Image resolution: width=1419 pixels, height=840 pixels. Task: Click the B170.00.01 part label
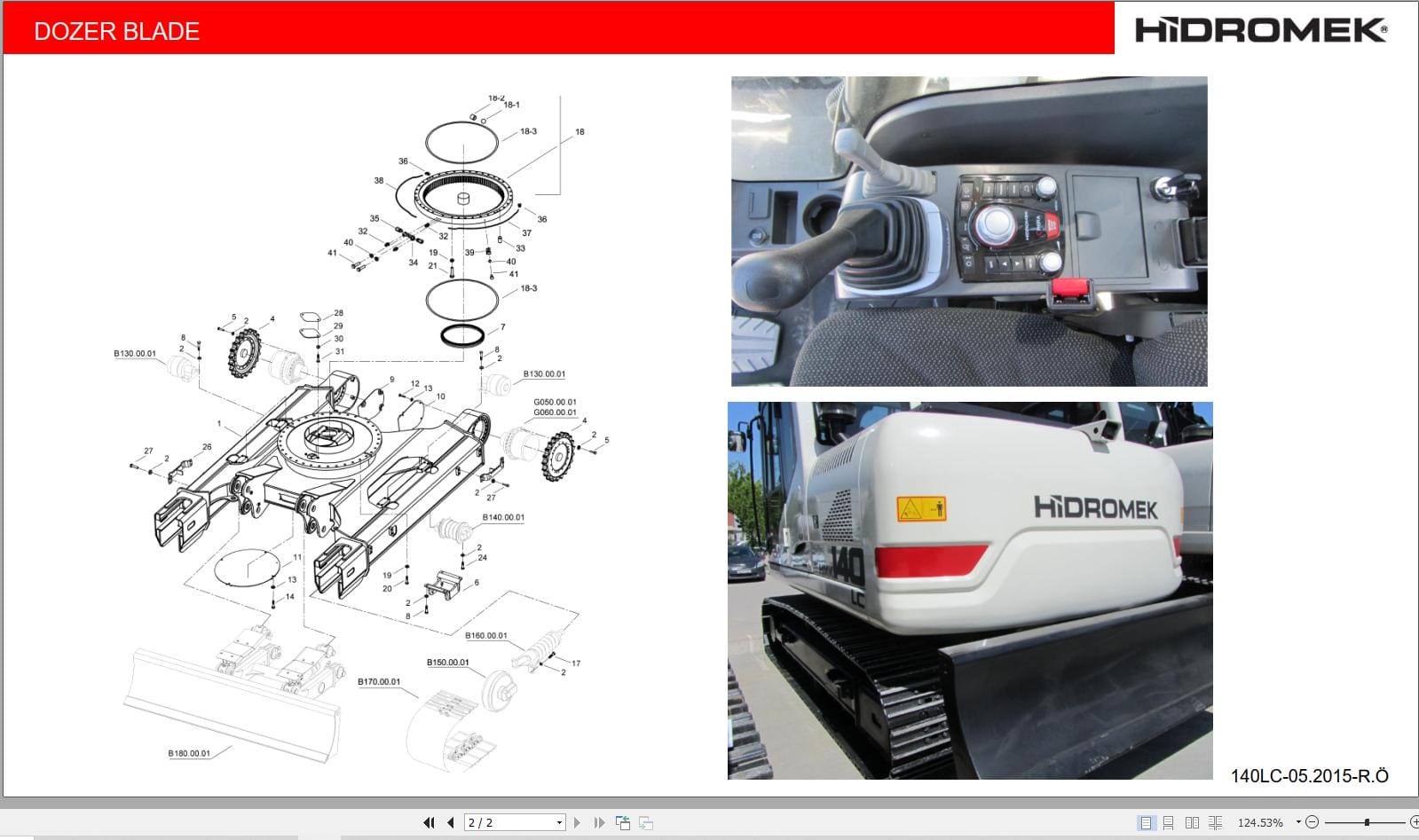(x=379, y=682)
